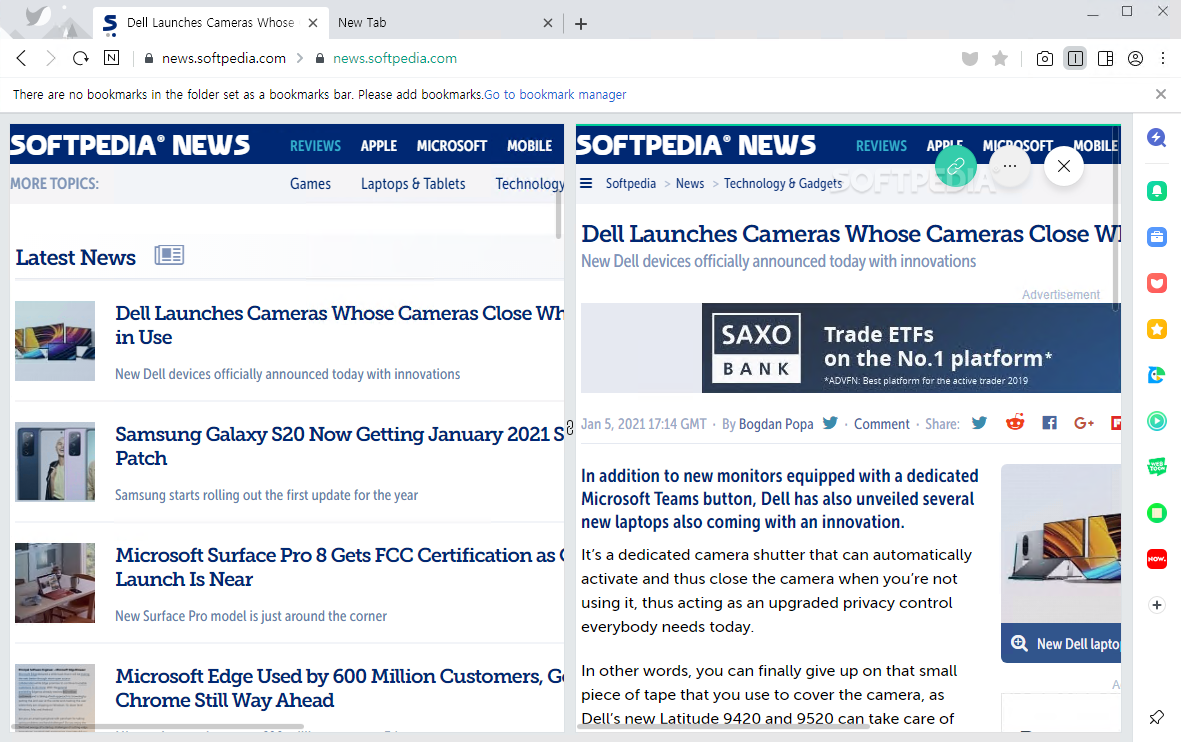Open MICROSOFT in the left pane menu

pos(452,145)
